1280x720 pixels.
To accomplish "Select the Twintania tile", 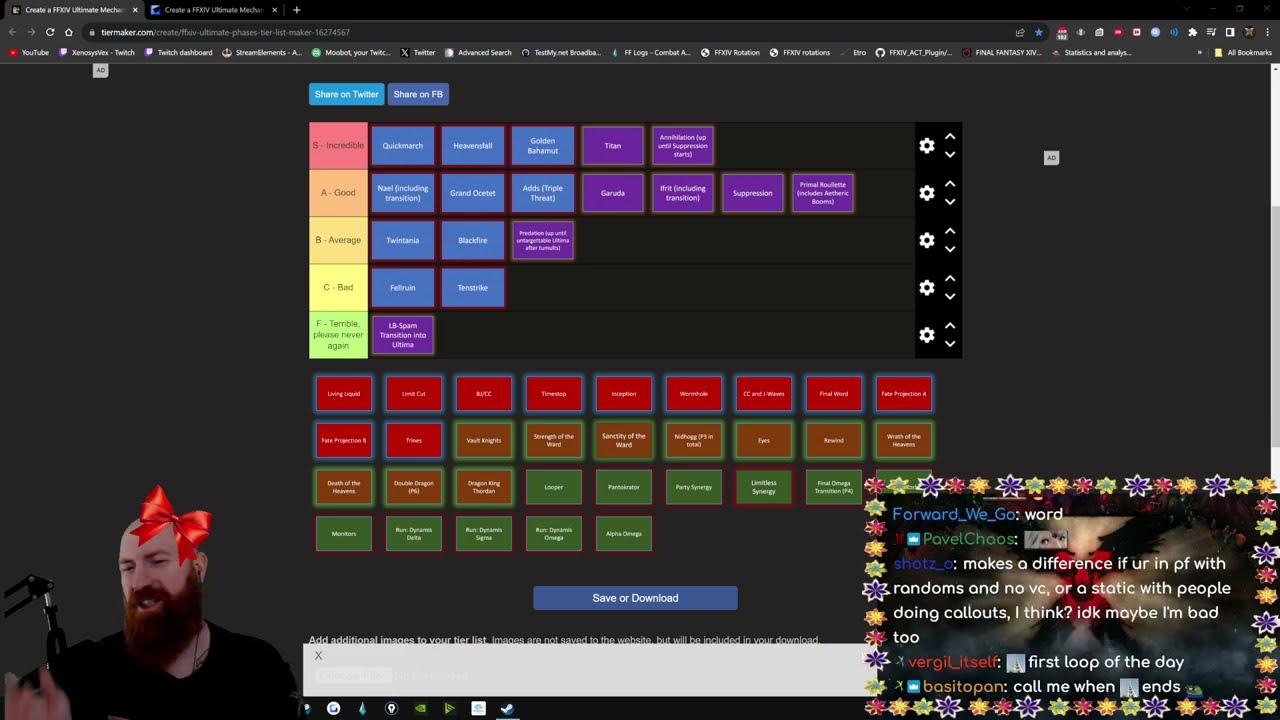I will [x=403, y=240].
